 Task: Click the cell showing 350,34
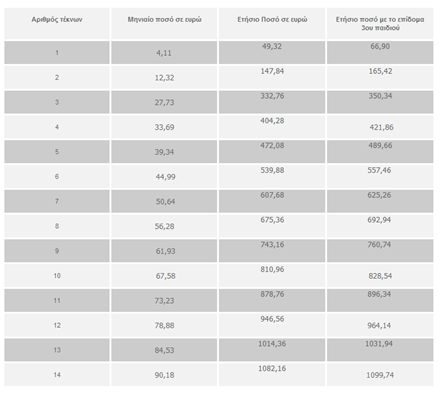click(380, 102)
